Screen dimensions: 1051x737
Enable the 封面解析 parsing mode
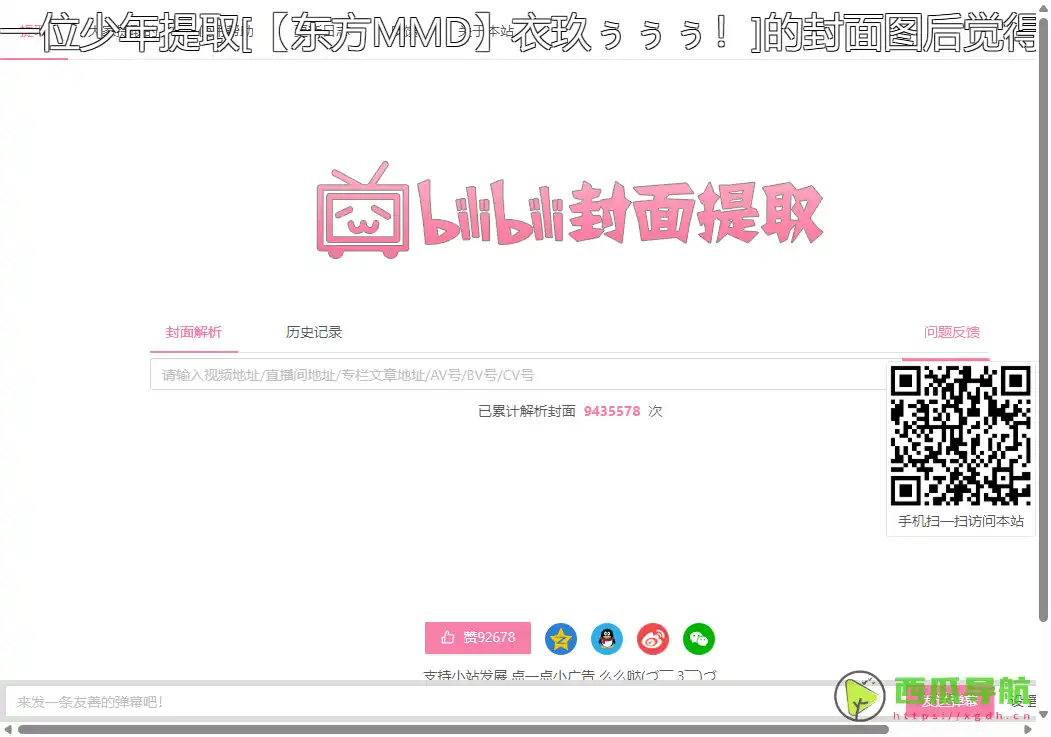coord(194,332)
